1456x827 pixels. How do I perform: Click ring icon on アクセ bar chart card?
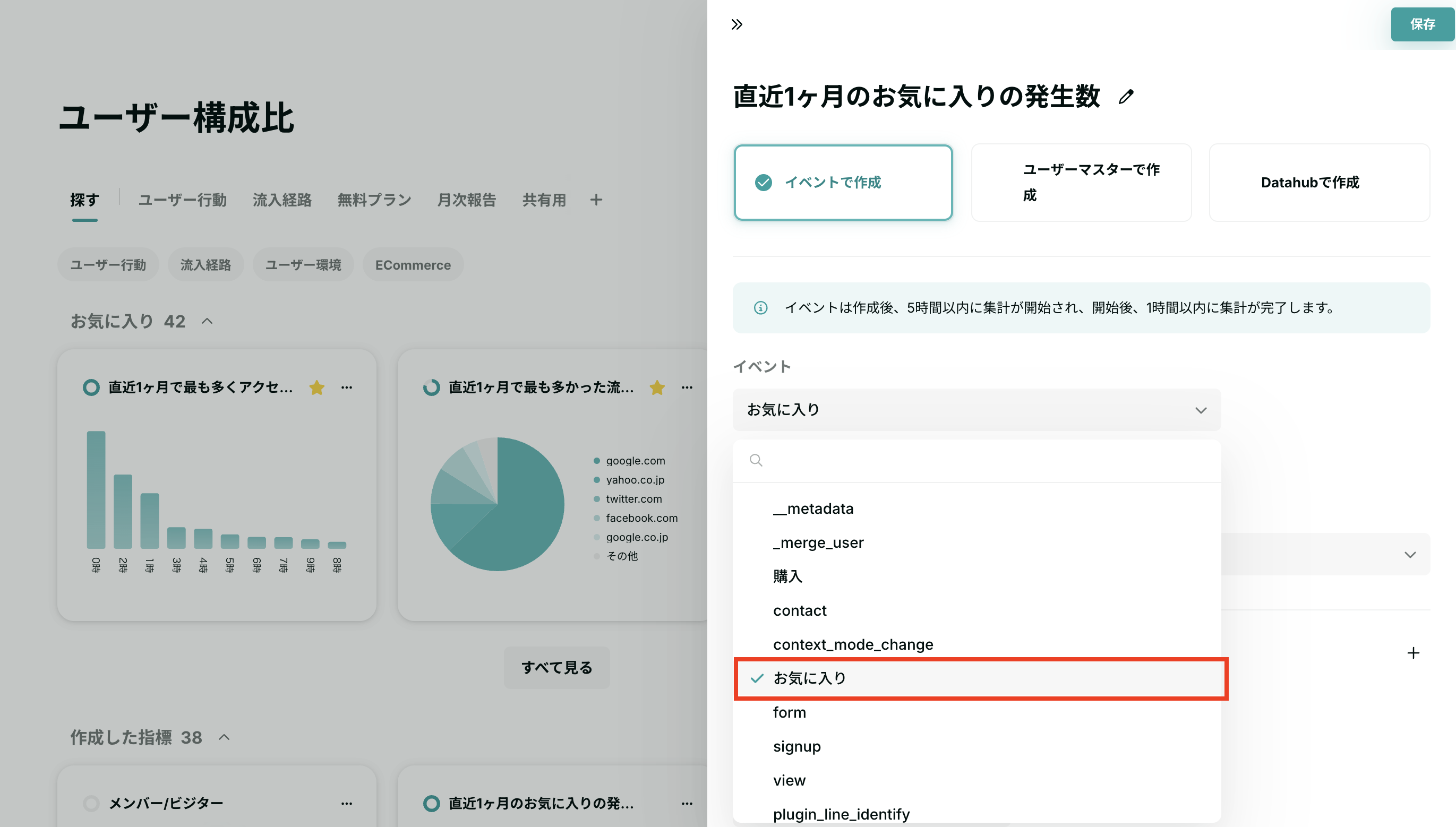pos(91,387)
